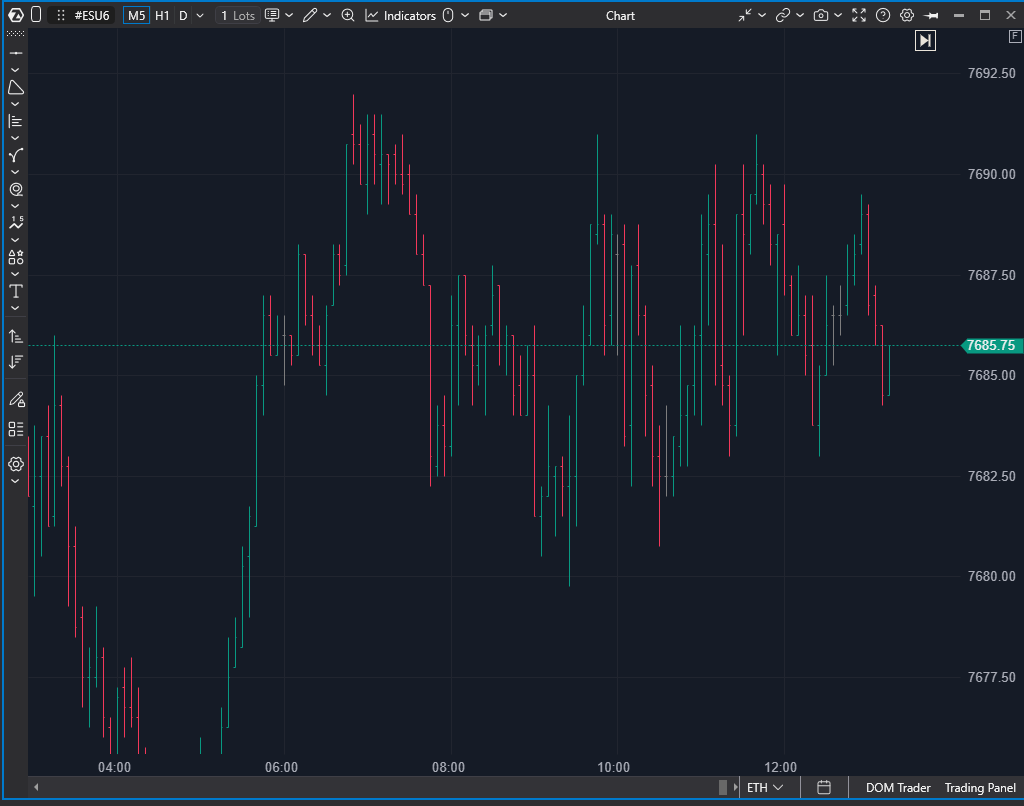Expand the mouse mode dropdown arrow
Image resolution: width=1024 pixels, height=806 pixels.
pyautogui.click(x=465, y=16)
